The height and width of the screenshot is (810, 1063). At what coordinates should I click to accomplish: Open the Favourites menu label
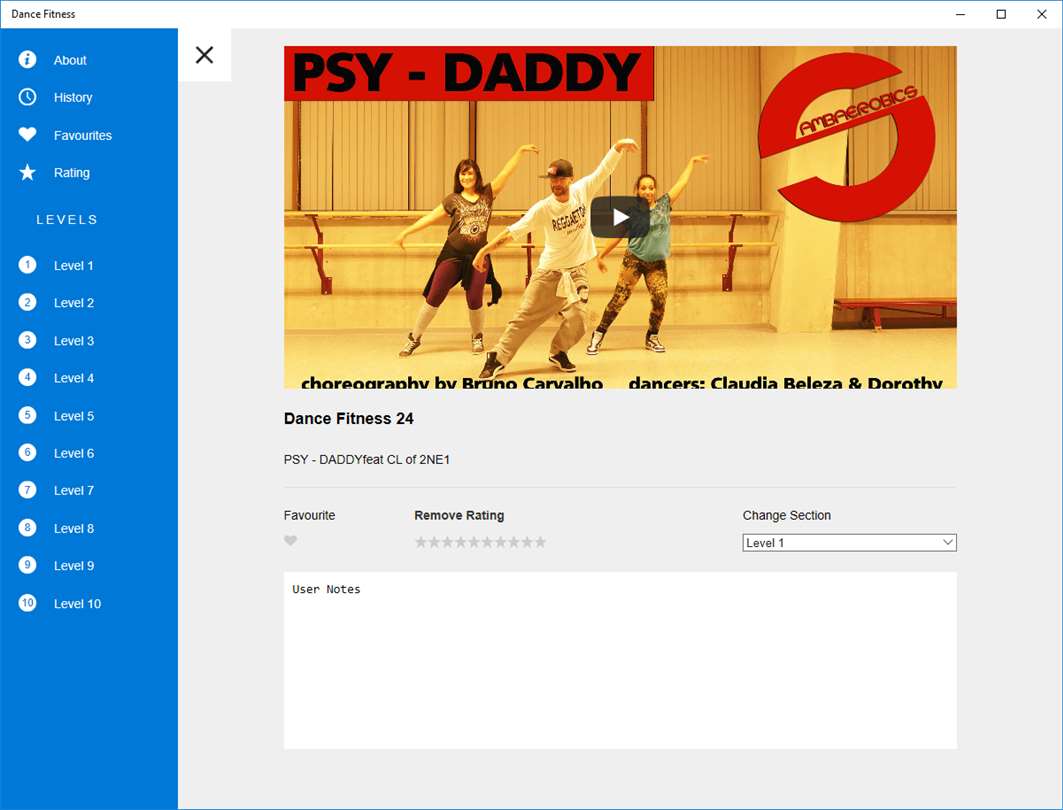[83, 136]
